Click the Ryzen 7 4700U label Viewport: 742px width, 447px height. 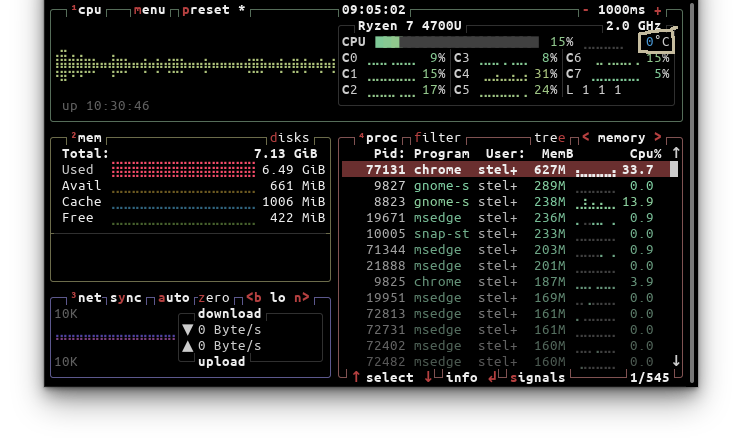point(409,26)
